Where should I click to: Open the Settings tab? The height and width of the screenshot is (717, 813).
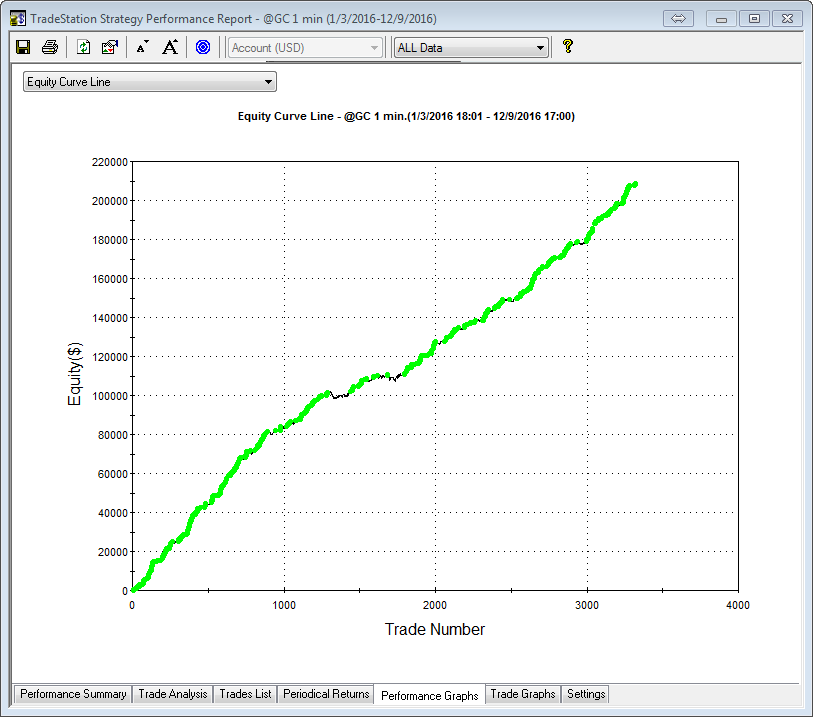pos(585,694)
